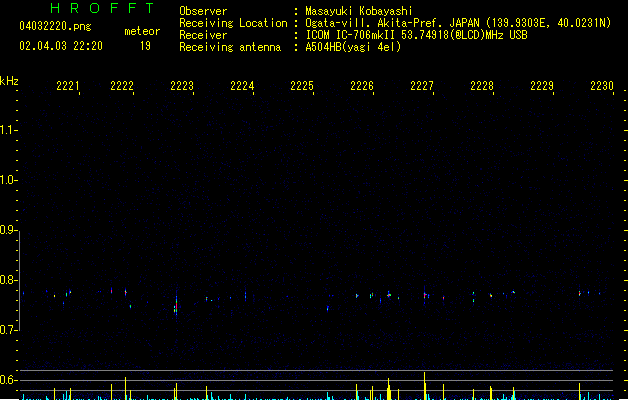
Task: Click time marker 2230
Action: coord(602,86)
